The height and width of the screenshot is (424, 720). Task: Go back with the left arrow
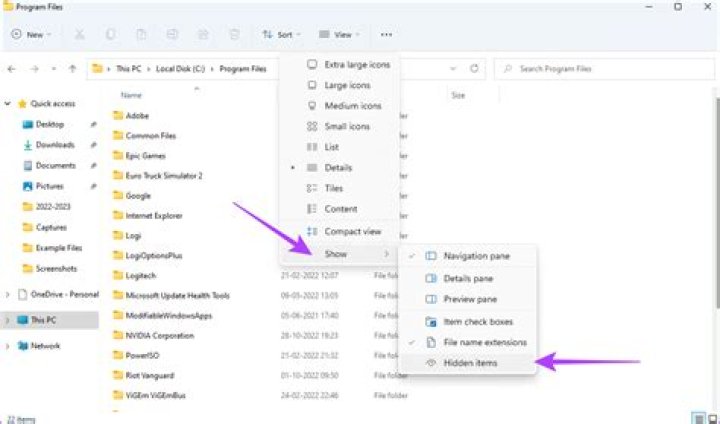coord(11,69)
